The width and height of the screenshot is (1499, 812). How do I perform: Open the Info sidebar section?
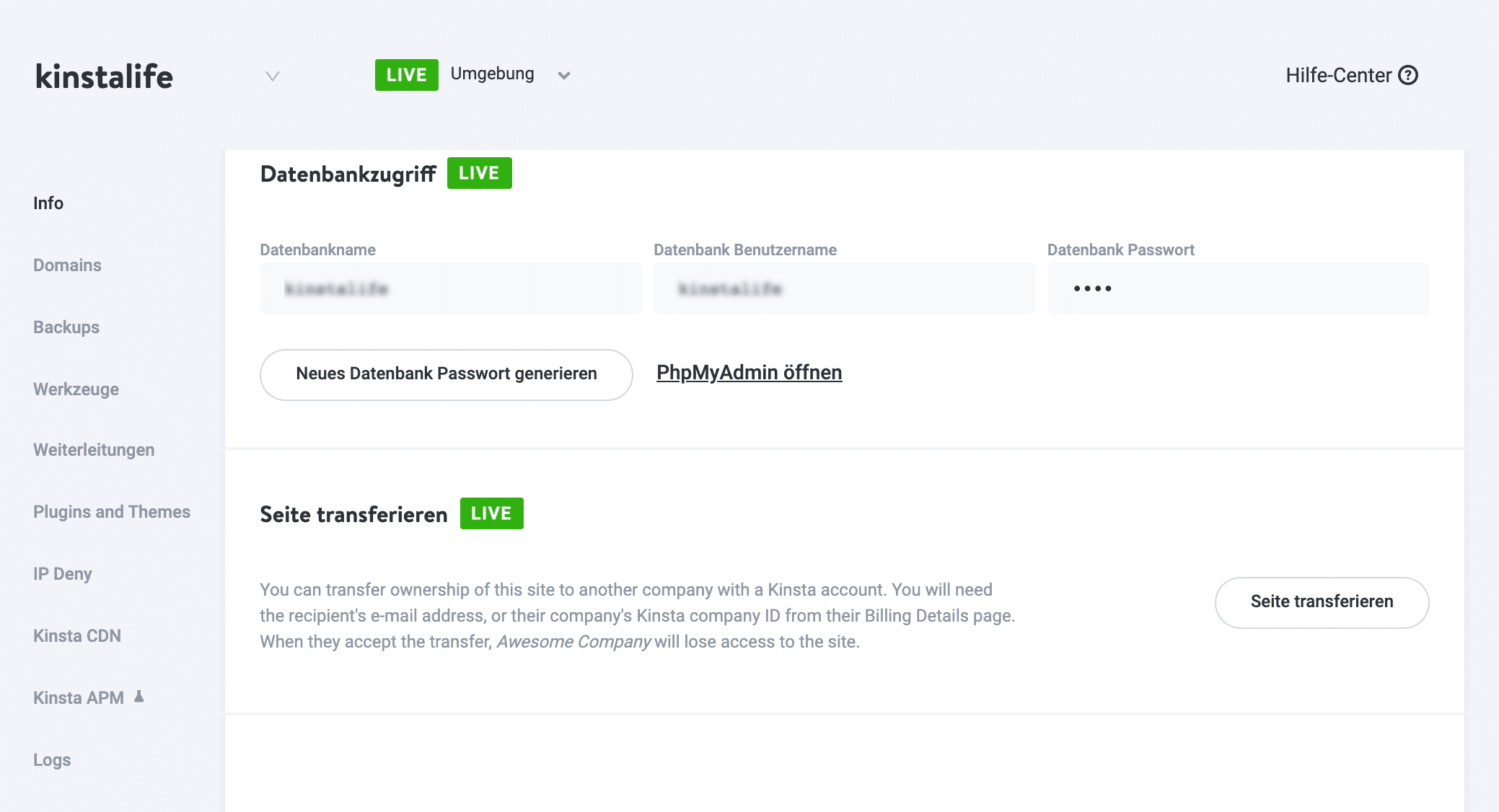(x=48, y=203)
